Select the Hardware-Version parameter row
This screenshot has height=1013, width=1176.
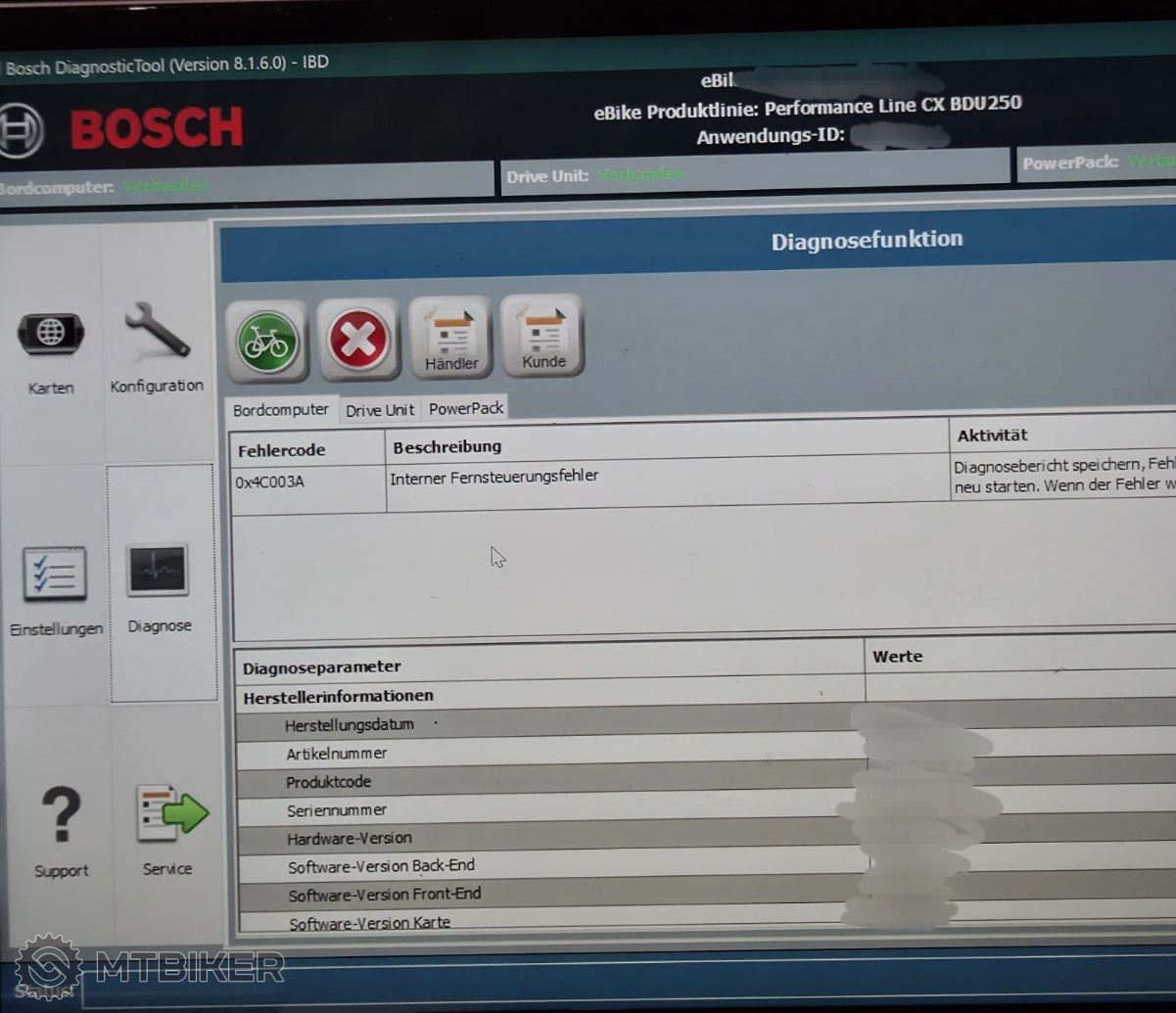[350, 838]
